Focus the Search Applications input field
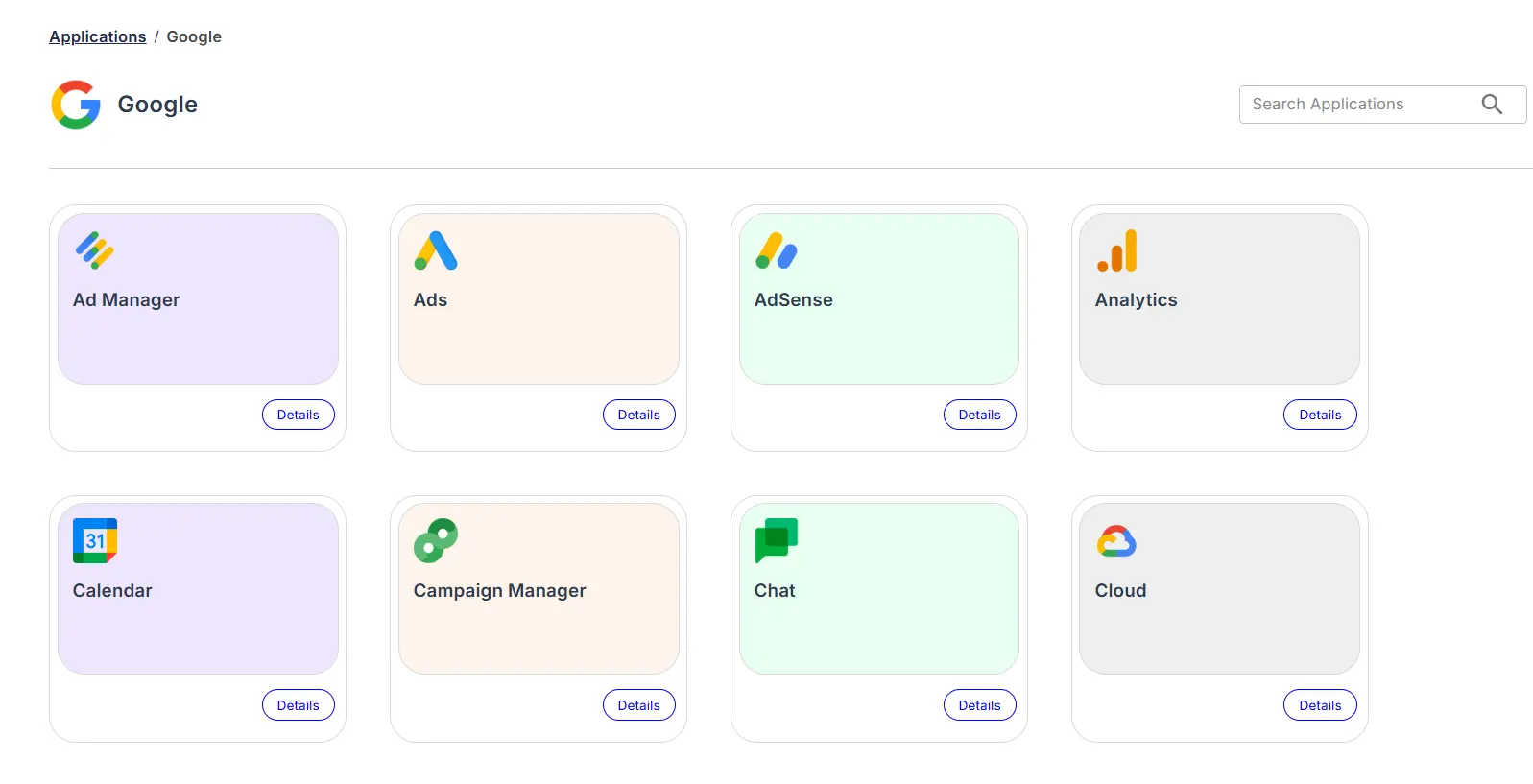This screenshot has width=1533, height=784. [x=1382, y=105]
